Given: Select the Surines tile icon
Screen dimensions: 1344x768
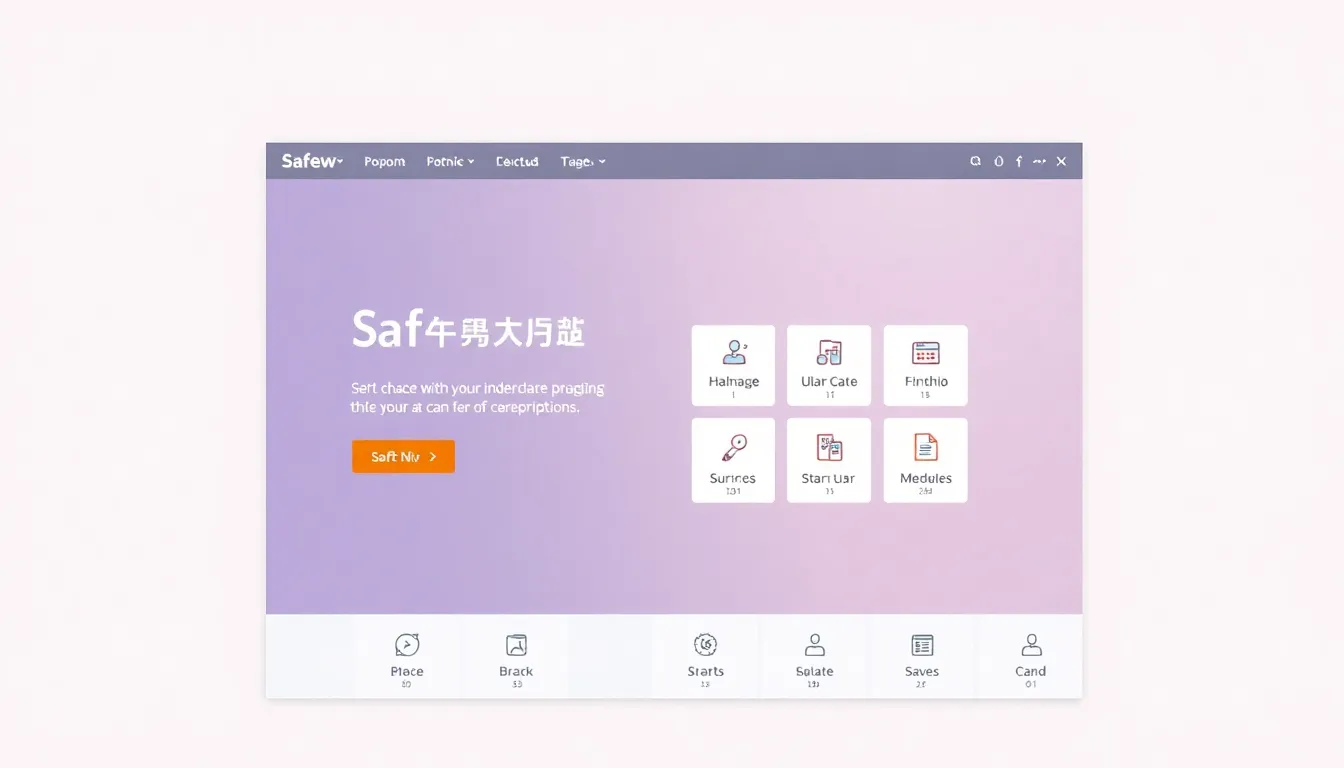Looking at the screenshot, I should click(x=734, y=448).
